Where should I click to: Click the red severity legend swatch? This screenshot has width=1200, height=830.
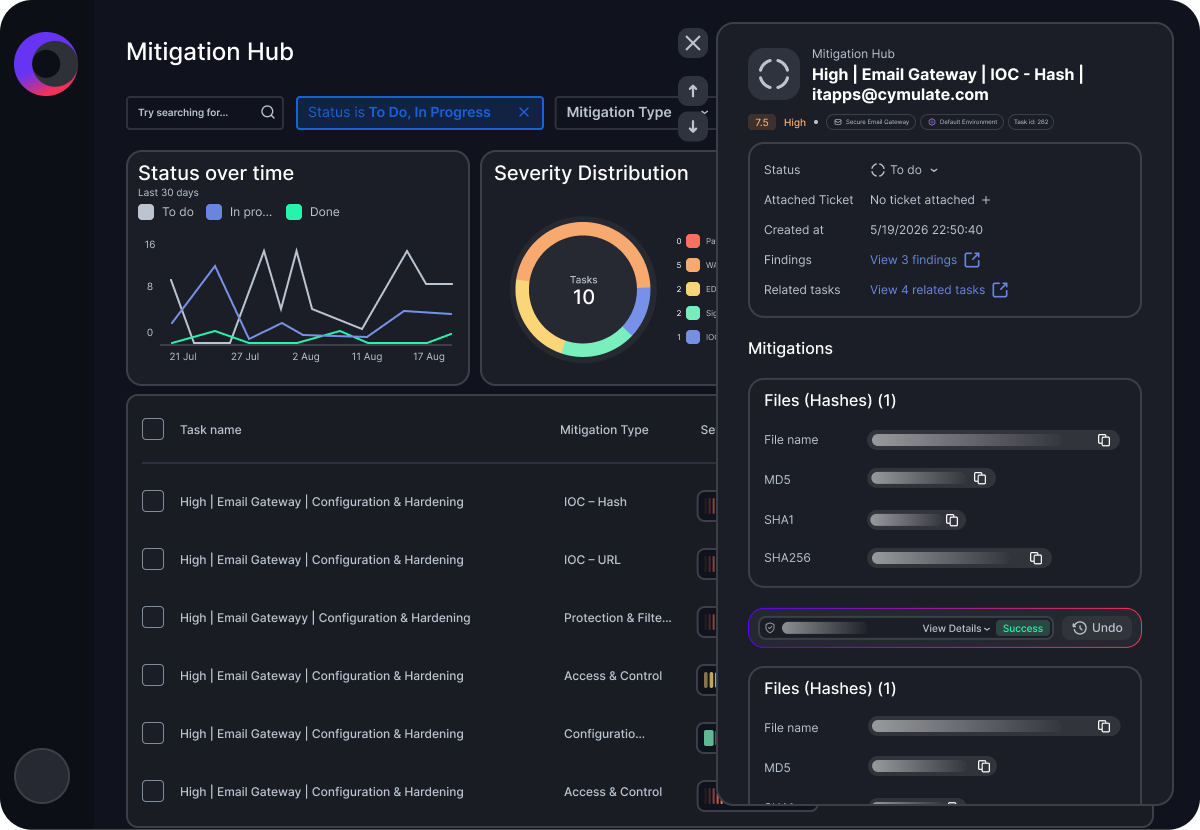click(x=693, y=241)
